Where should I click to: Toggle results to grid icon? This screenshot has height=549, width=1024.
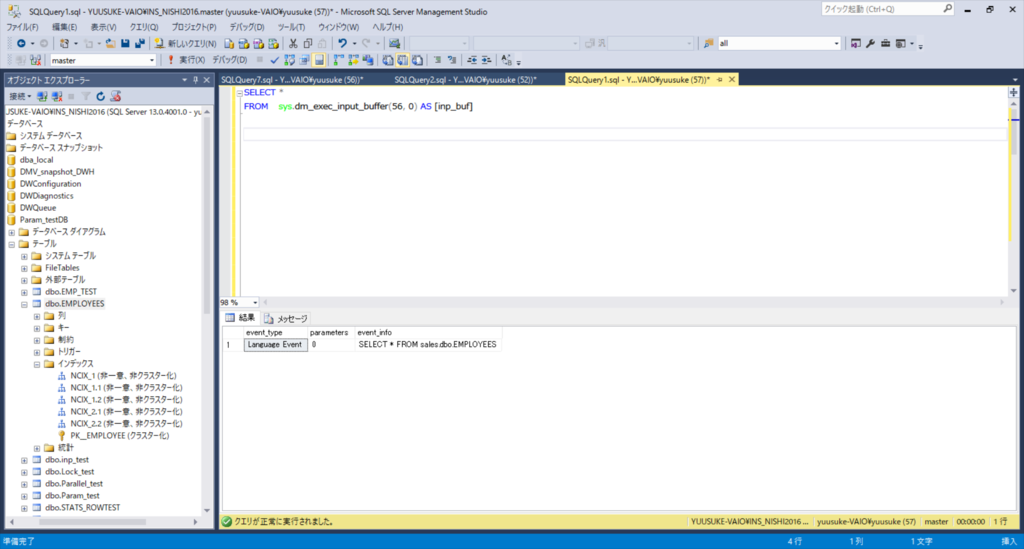tap(402, 60)
